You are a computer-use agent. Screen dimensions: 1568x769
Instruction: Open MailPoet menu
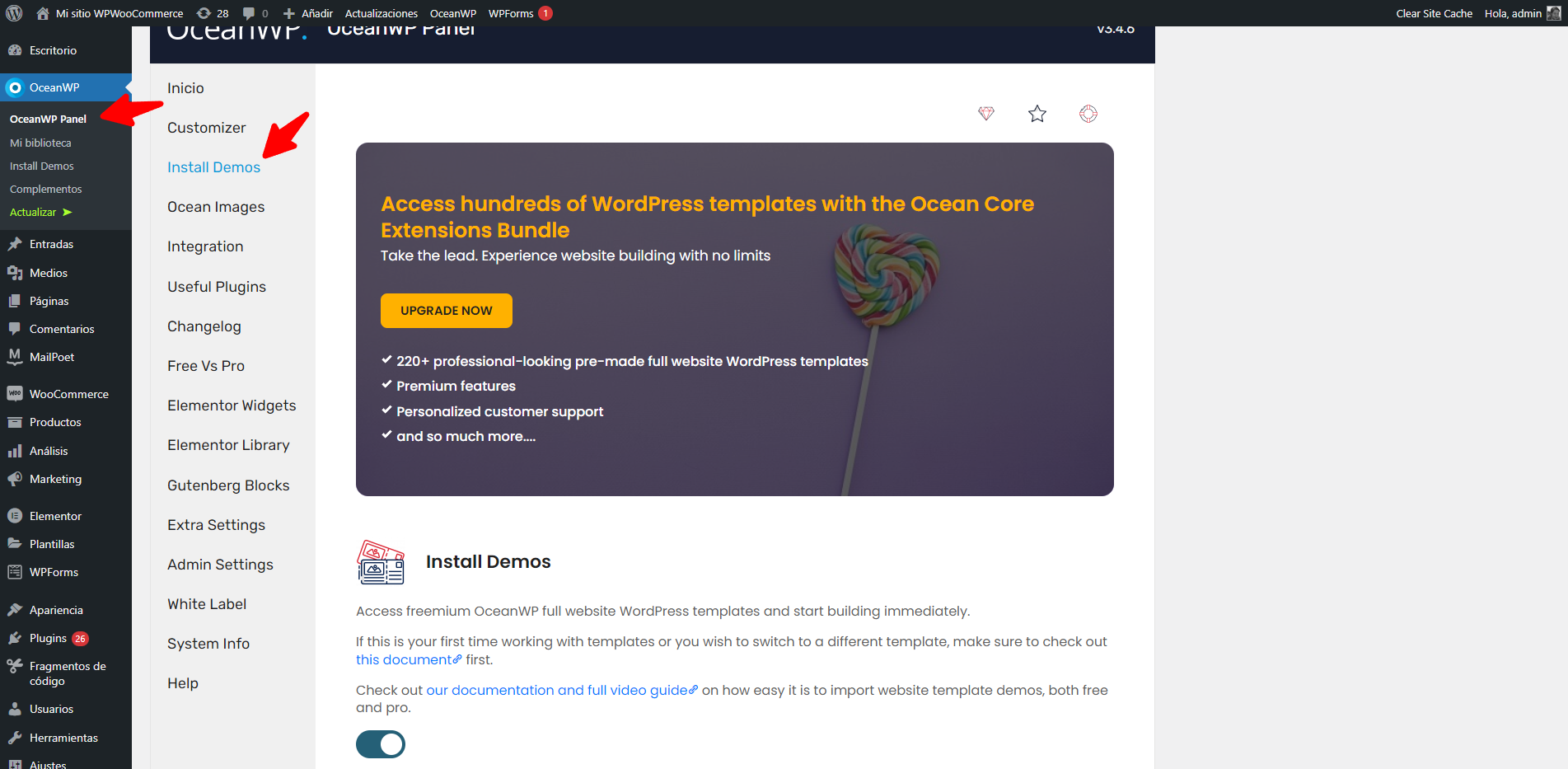(52, 357)
